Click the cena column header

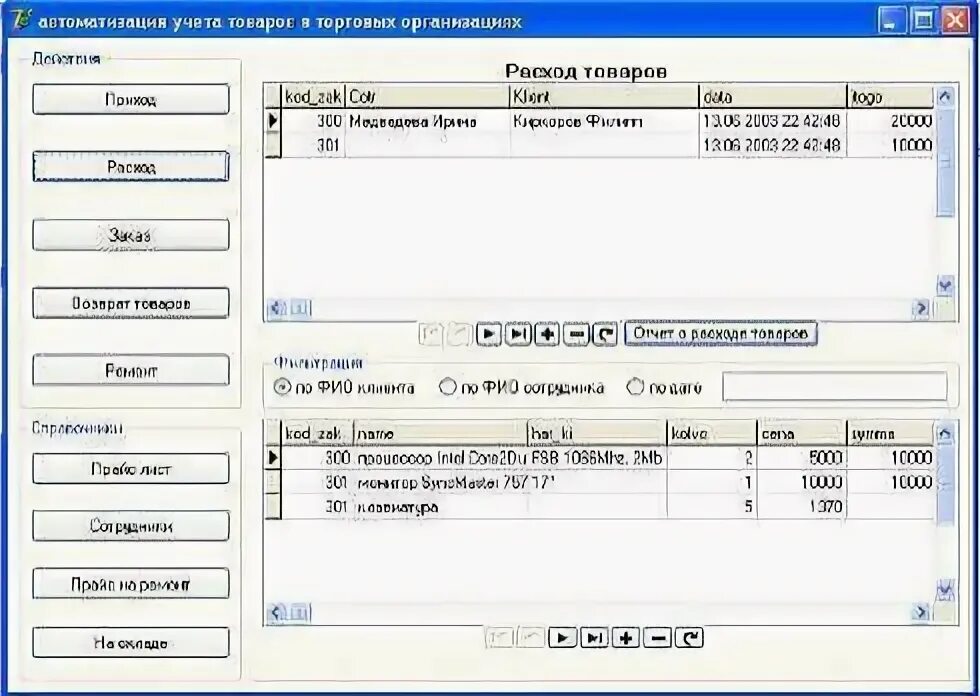click(801, 433)
